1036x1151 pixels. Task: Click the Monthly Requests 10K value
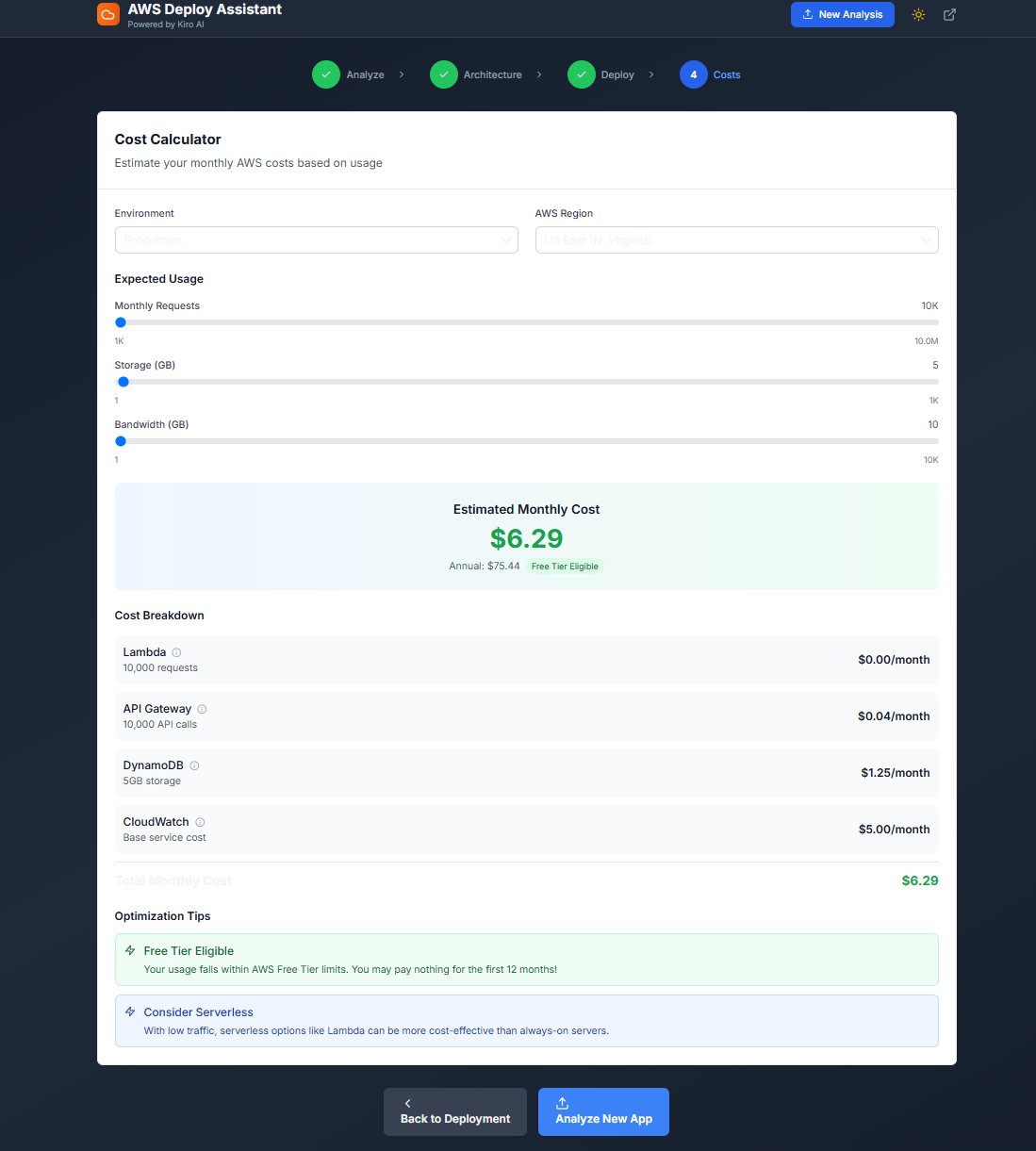(x=929, y=305)
